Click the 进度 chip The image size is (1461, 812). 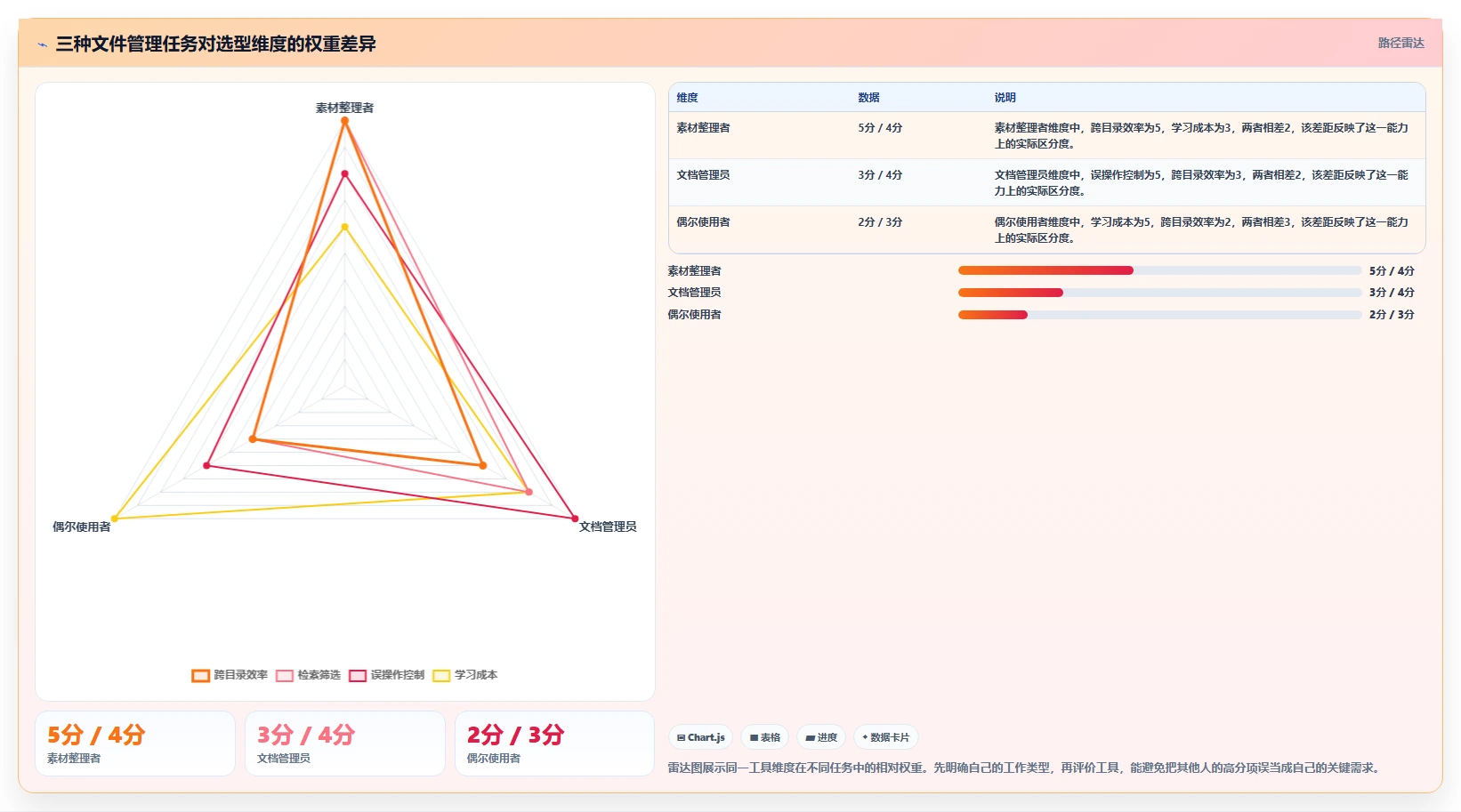(x=821, y=737)
